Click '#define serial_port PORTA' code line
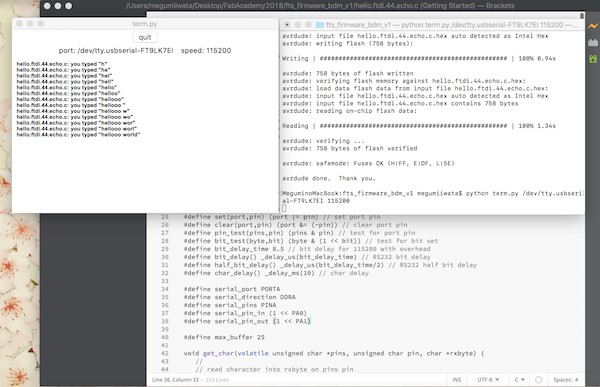 pyautogui.click(x=232, y=289)
